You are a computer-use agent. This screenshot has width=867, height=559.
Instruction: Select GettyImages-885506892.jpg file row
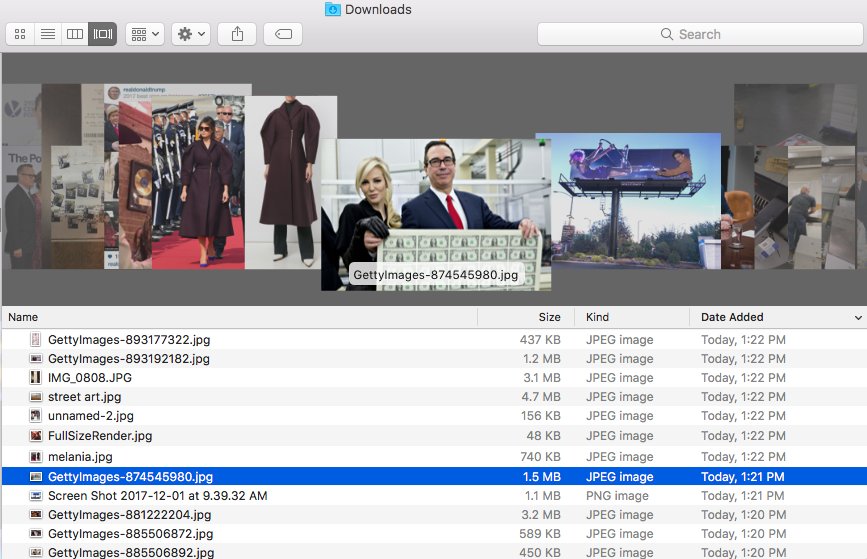434,552
